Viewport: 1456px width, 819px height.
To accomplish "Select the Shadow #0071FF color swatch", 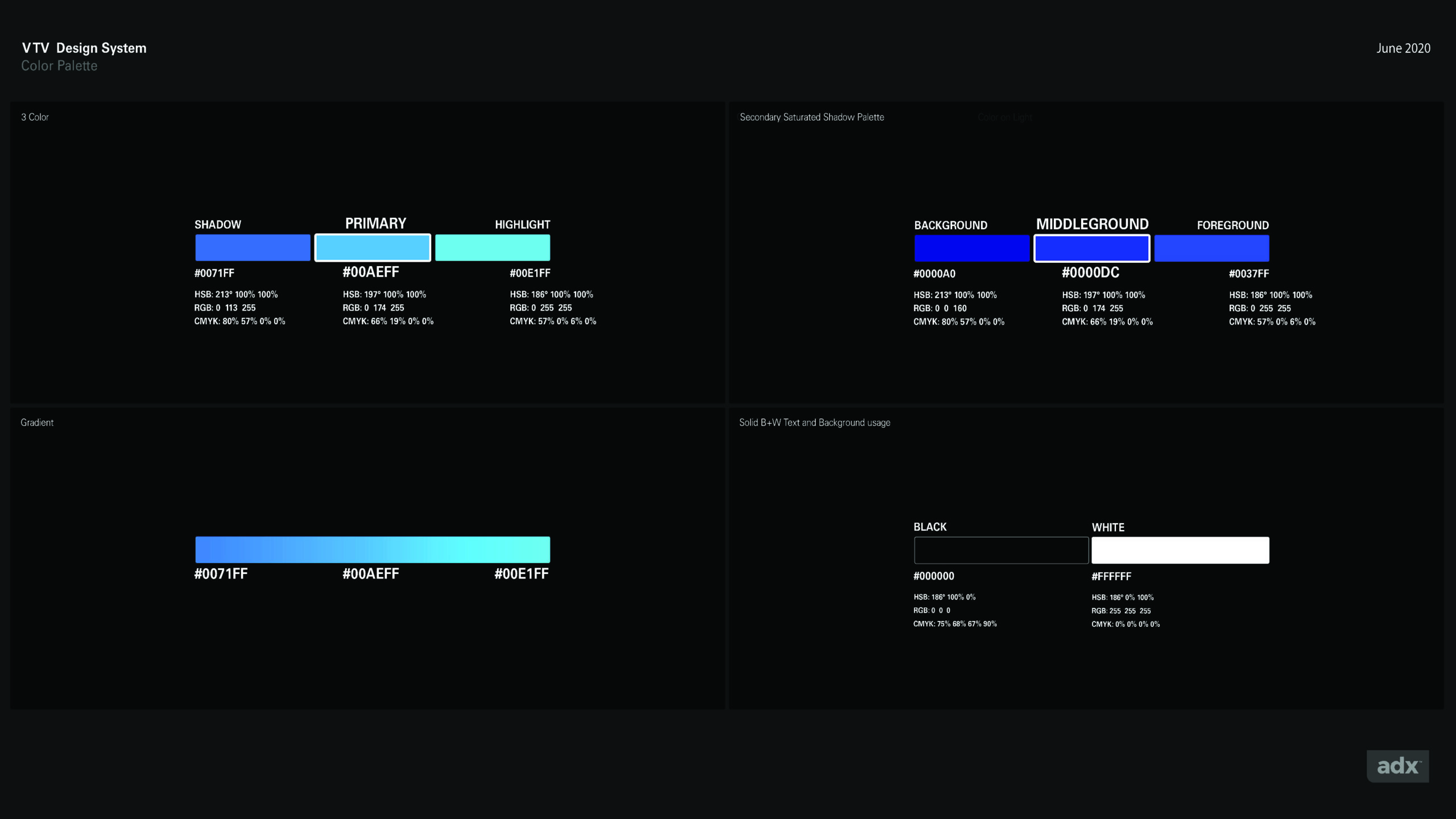I will tap(253, 248).
